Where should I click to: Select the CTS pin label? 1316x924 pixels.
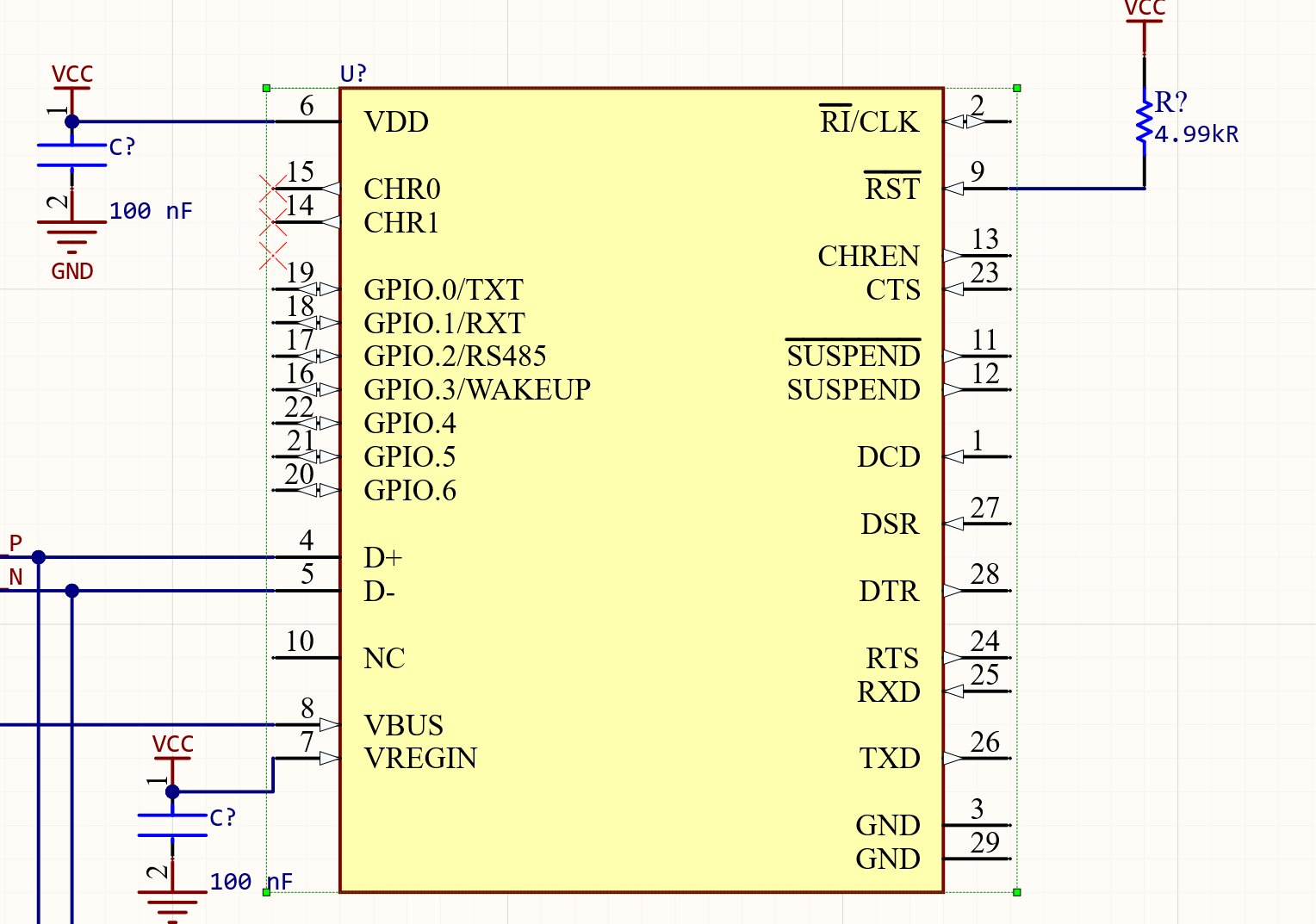point(893,290)
